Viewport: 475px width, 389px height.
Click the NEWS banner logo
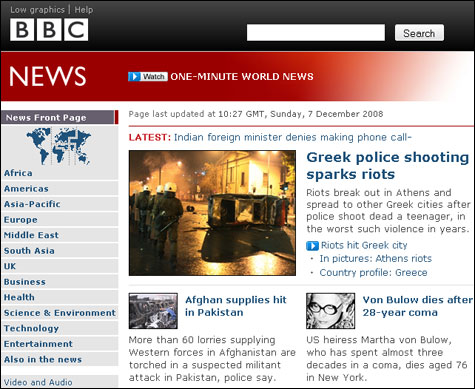click(48, 76)
